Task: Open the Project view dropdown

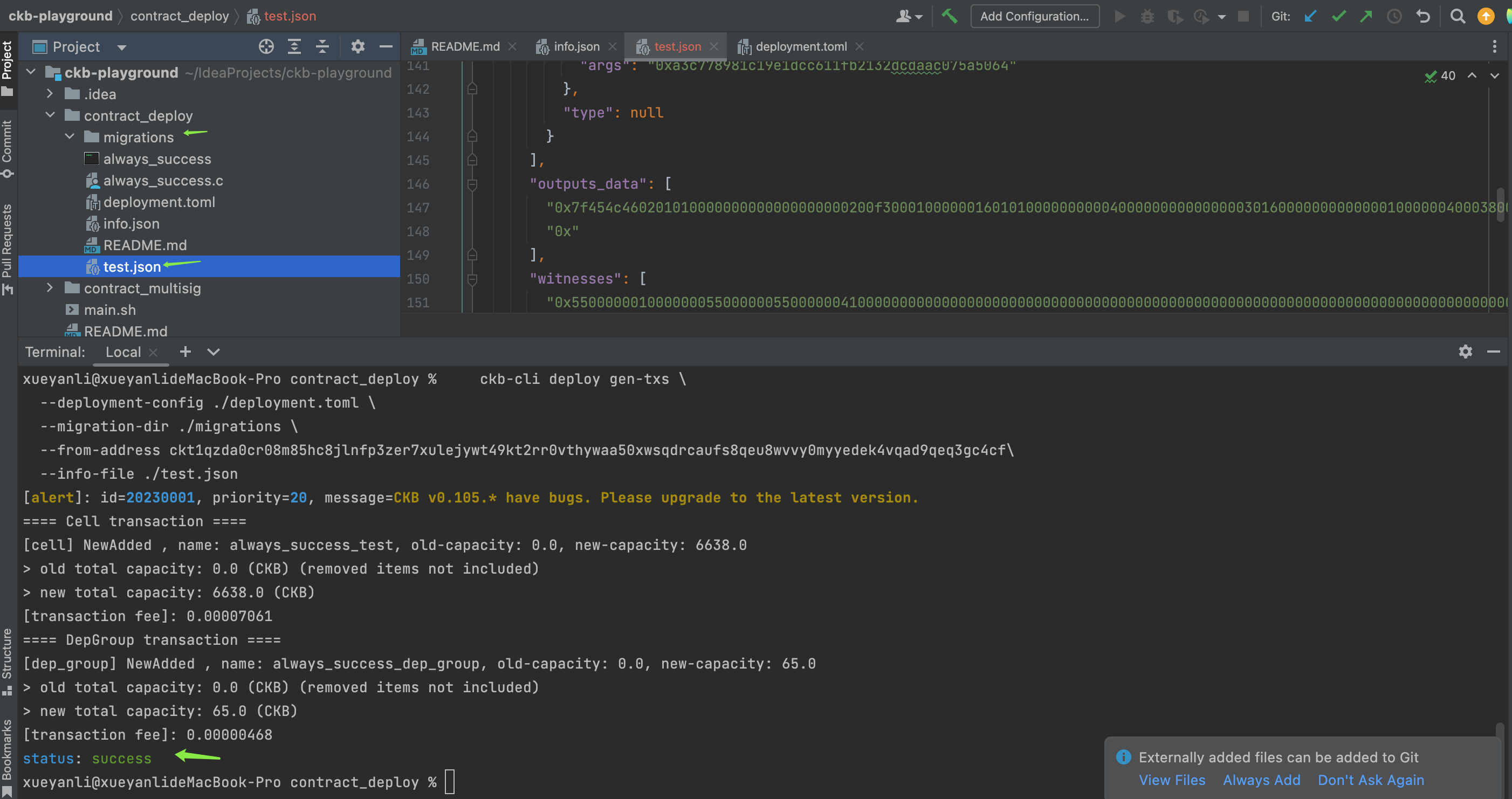Action: [121, 47]
